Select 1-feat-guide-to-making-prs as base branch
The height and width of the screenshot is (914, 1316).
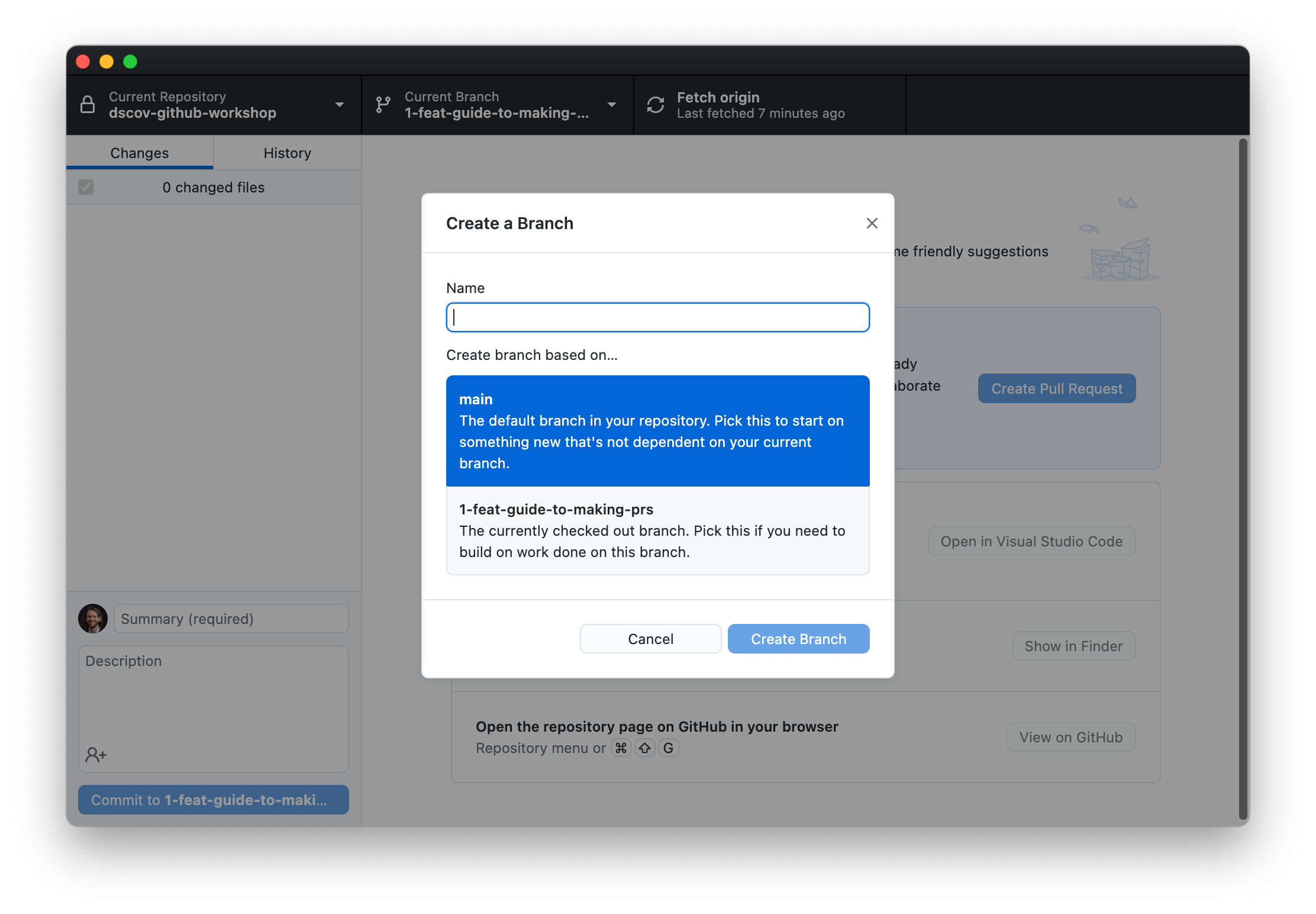(657, 530)
